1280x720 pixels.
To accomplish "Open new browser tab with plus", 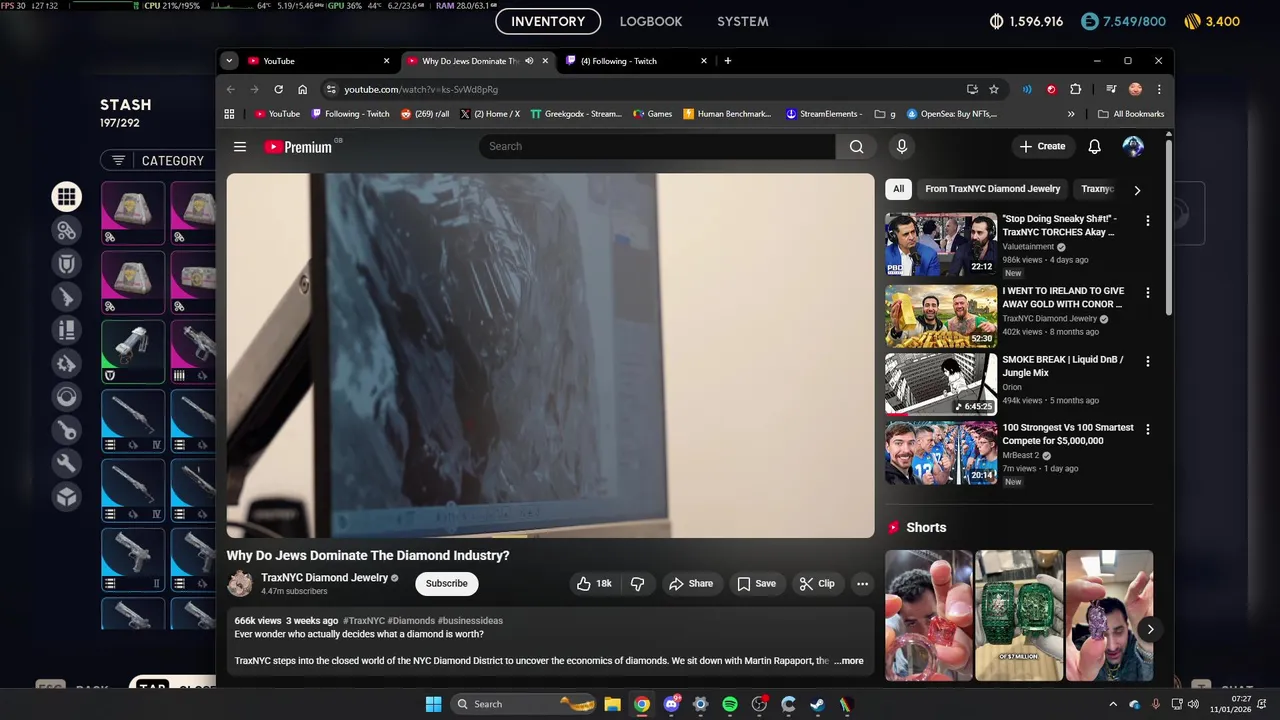I will 727,61.
